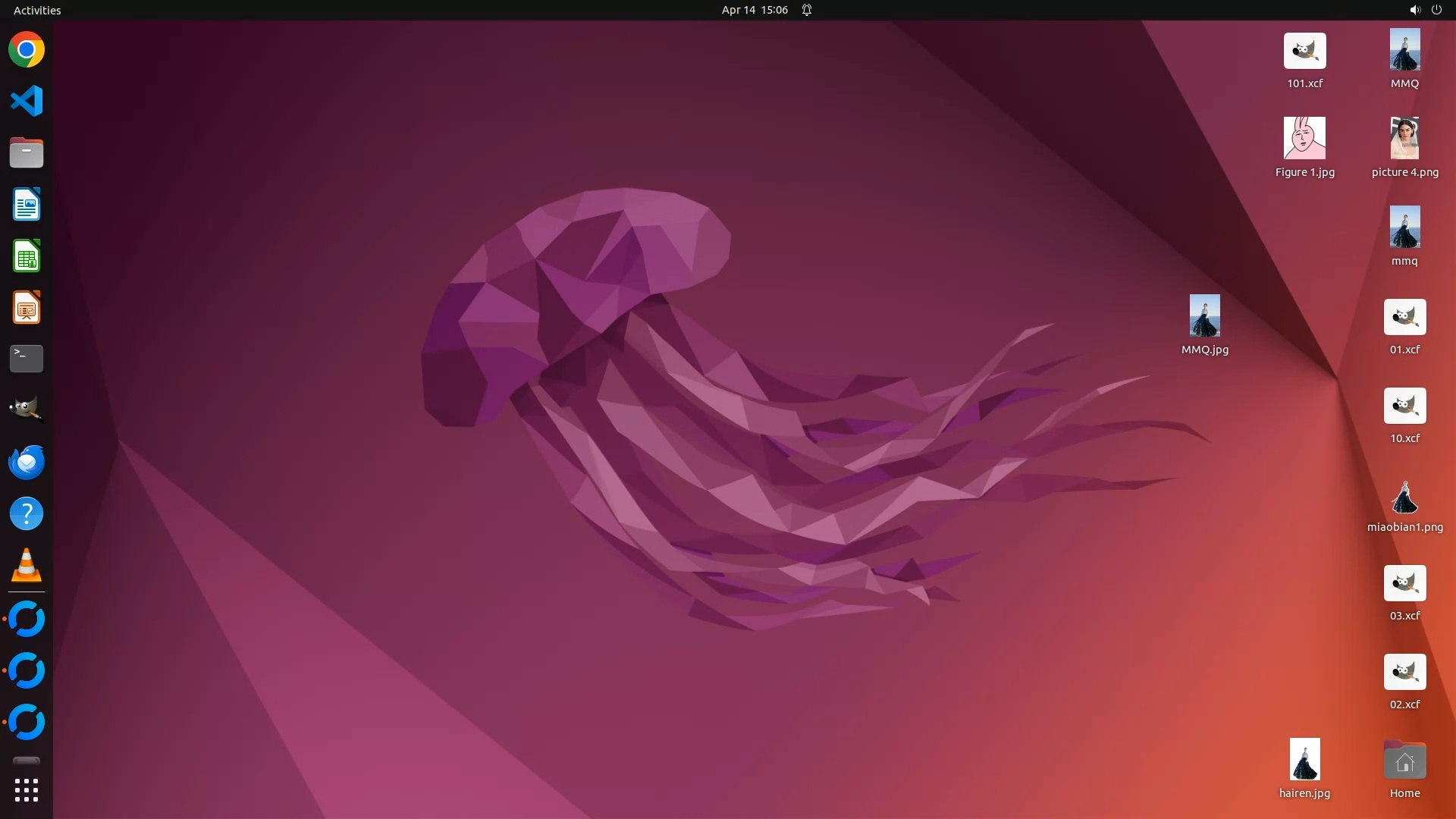Launch Visual Studio Code from dock
The width and height of the screenshot is (1456, 819).
click(27, 101)
